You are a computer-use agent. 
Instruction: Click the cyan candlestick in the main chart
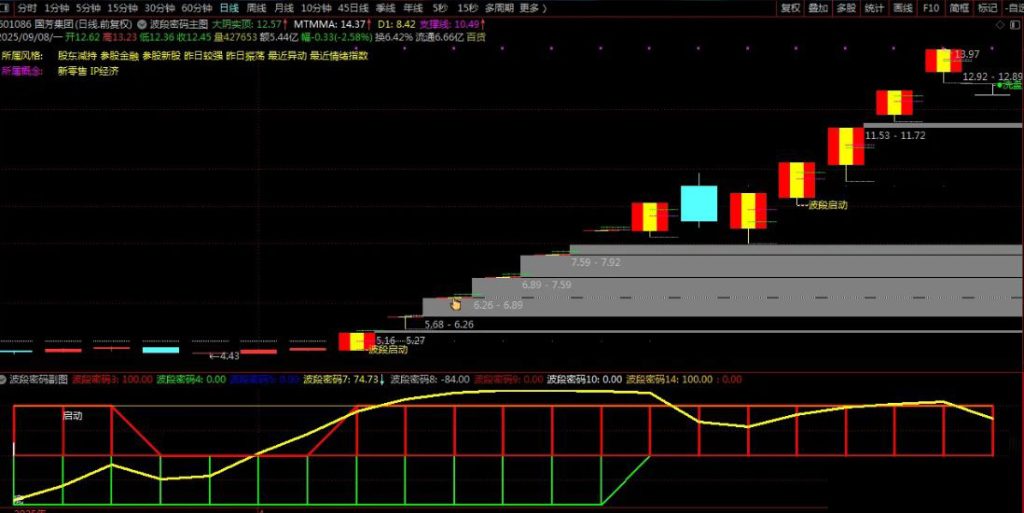pos(698,203)
